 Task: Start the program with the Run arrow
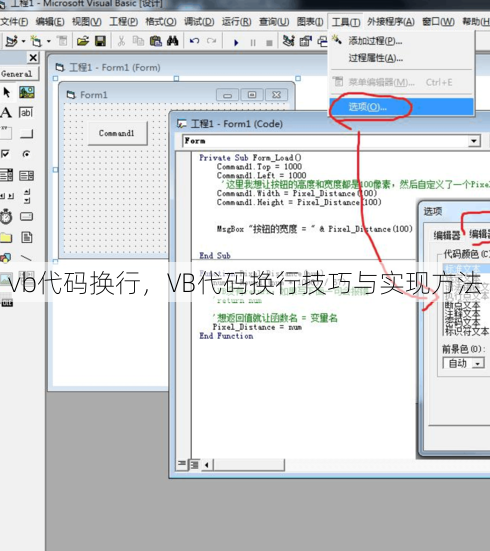tap(236, 43)
